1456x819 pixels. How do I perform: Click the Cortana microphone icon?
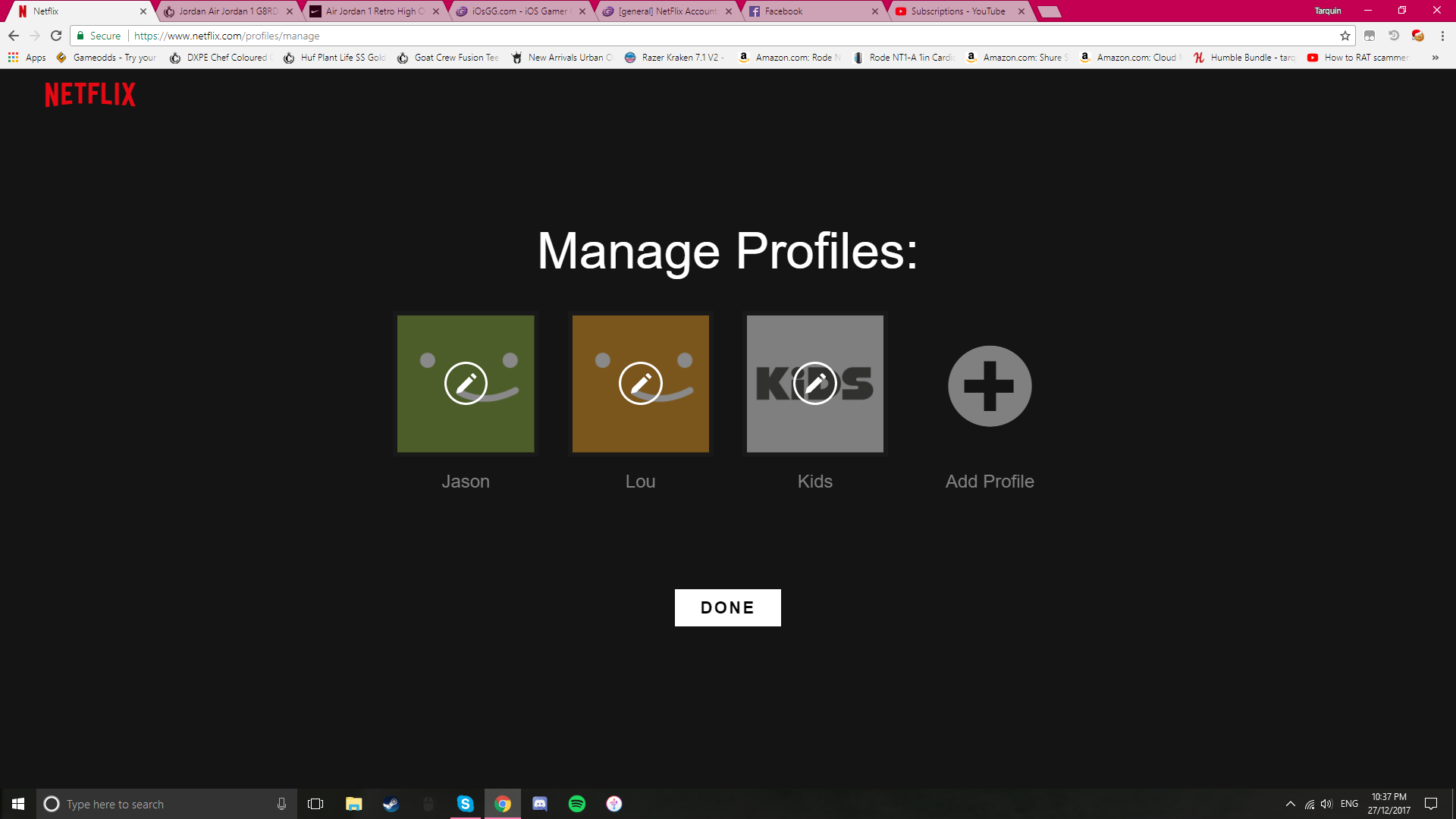(x=281, y=804)
